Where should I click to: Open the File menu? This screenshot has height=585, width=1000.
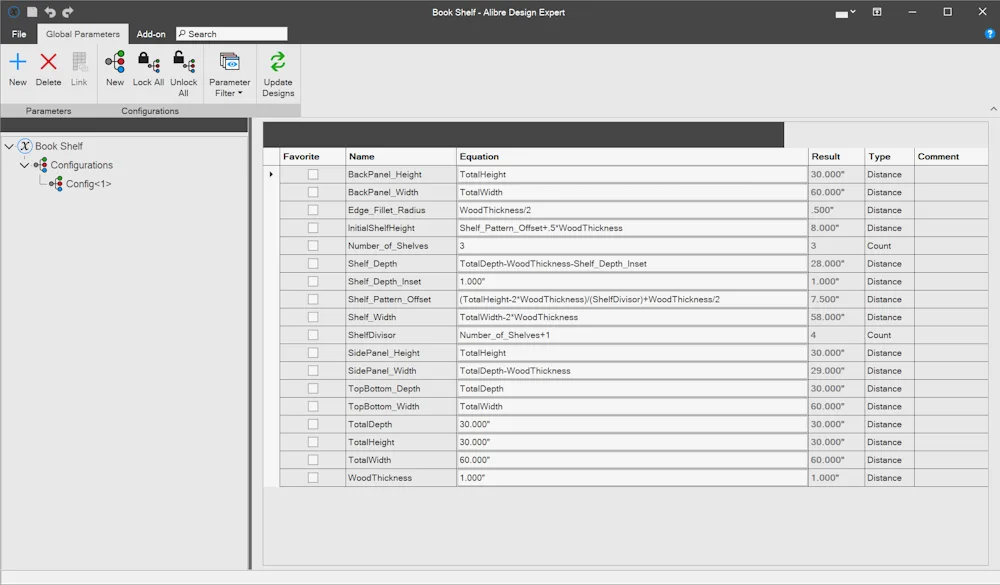[19, 34]
